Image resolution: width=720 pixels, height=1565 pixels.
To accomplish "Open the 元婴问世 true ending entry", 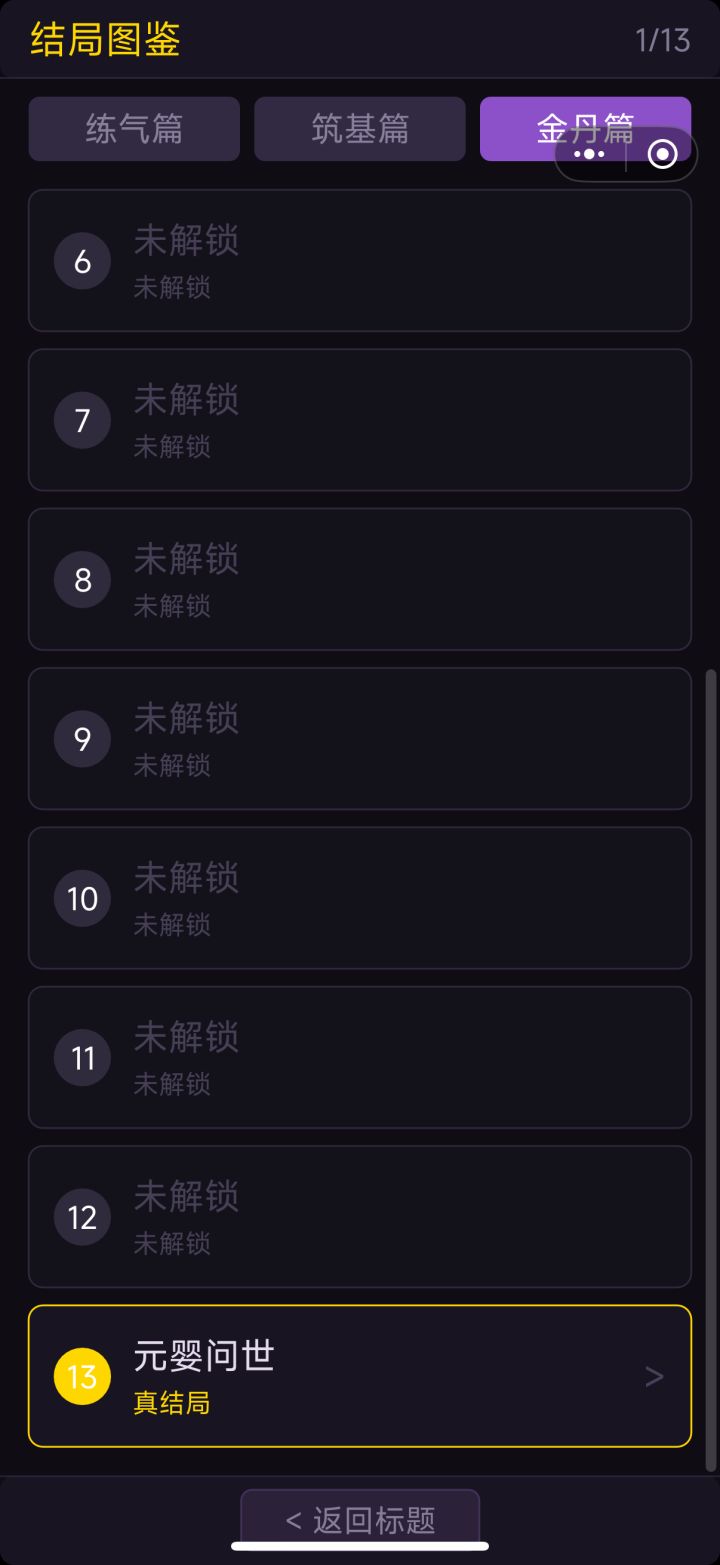I will (x=360, y=1376).
